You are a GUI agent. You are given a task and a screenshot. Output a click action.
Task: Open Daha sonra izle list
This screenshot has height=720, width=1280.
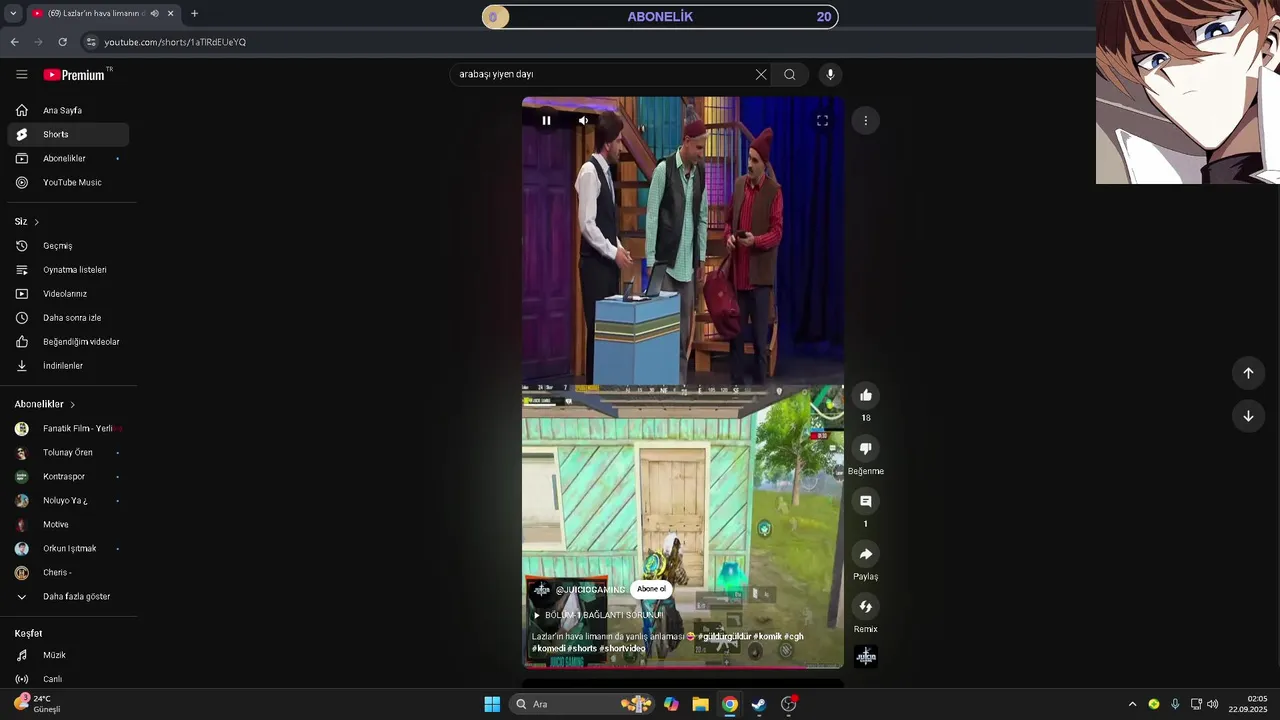pyautogui.click(x=68, y=318)
